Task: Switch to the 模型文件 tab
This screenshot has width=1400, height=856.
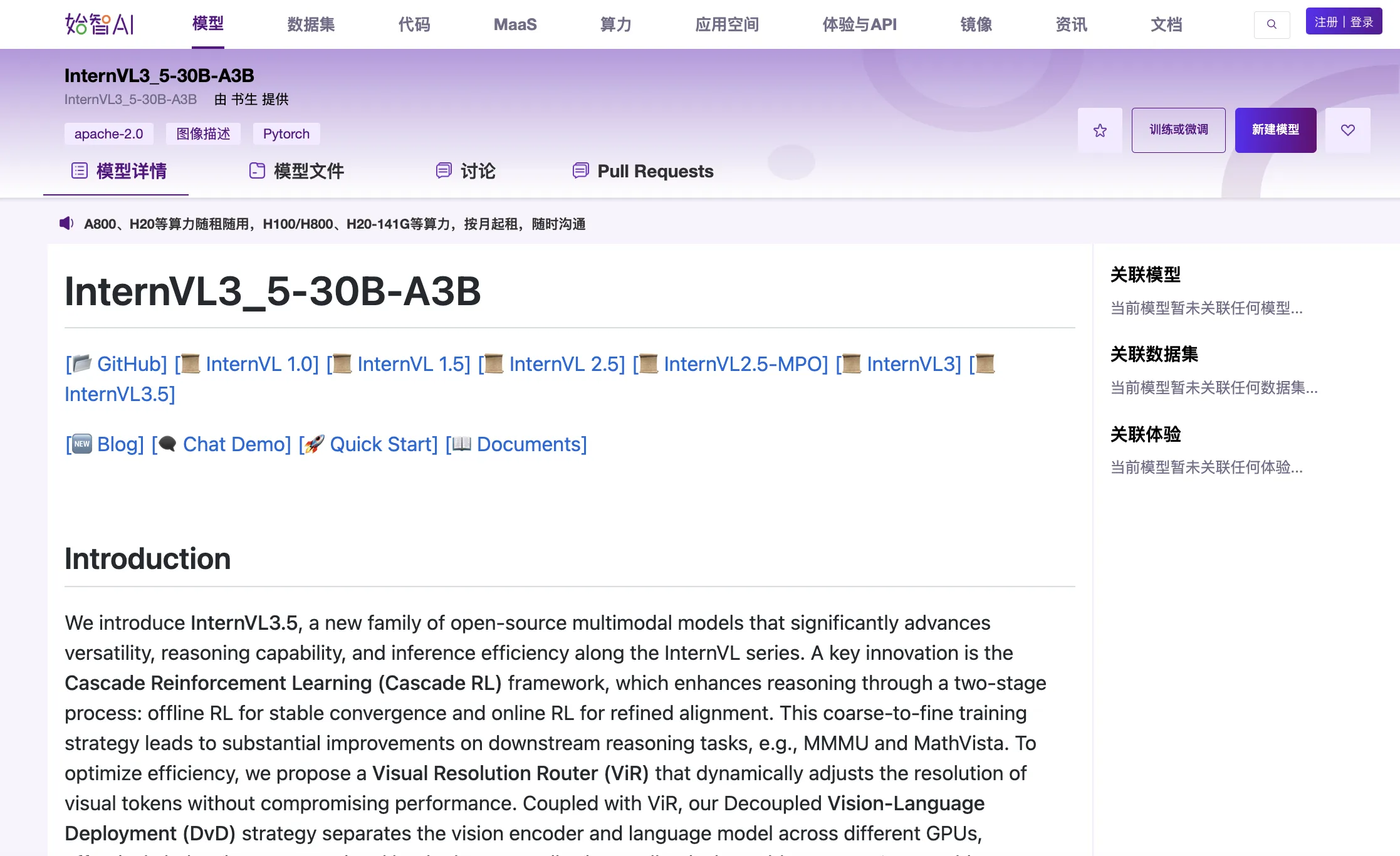Action: pyautogui.click(x=308, y=171)
